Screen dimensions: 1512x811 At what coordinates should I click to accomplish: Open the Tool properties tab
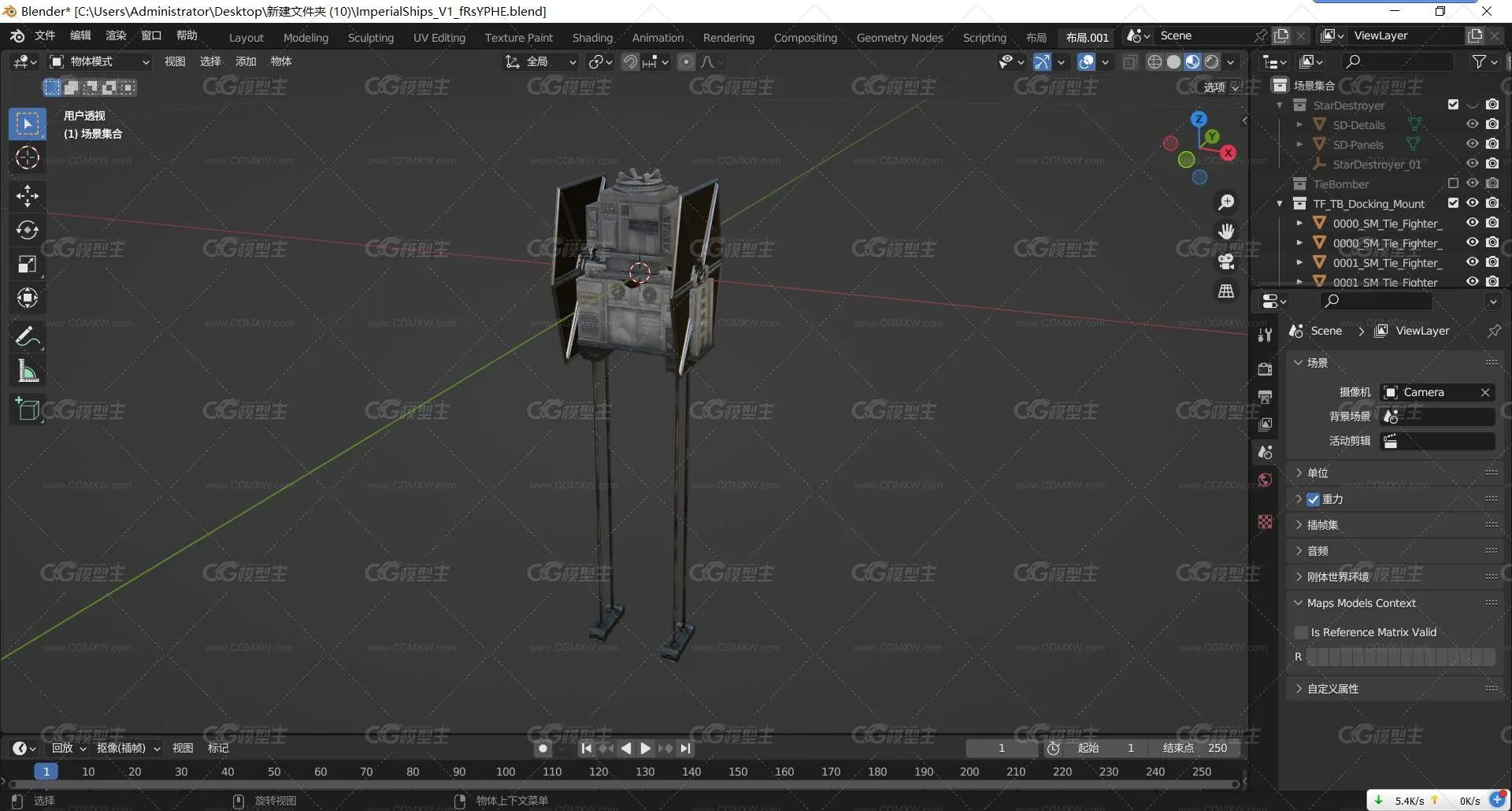pyautogui.click(x=1266, y=335)
